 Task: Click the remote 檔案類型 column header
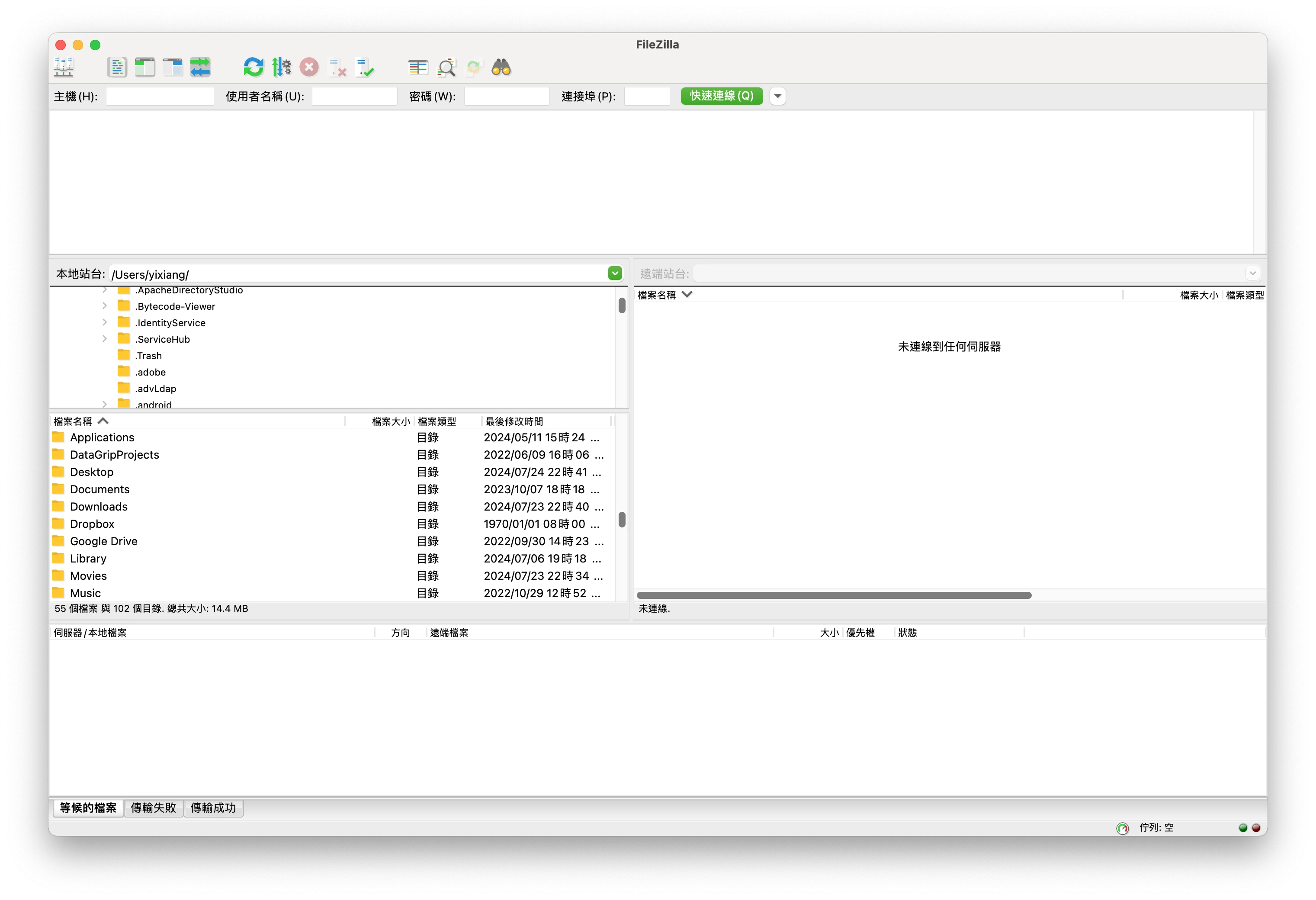[x=1244, y=295]
